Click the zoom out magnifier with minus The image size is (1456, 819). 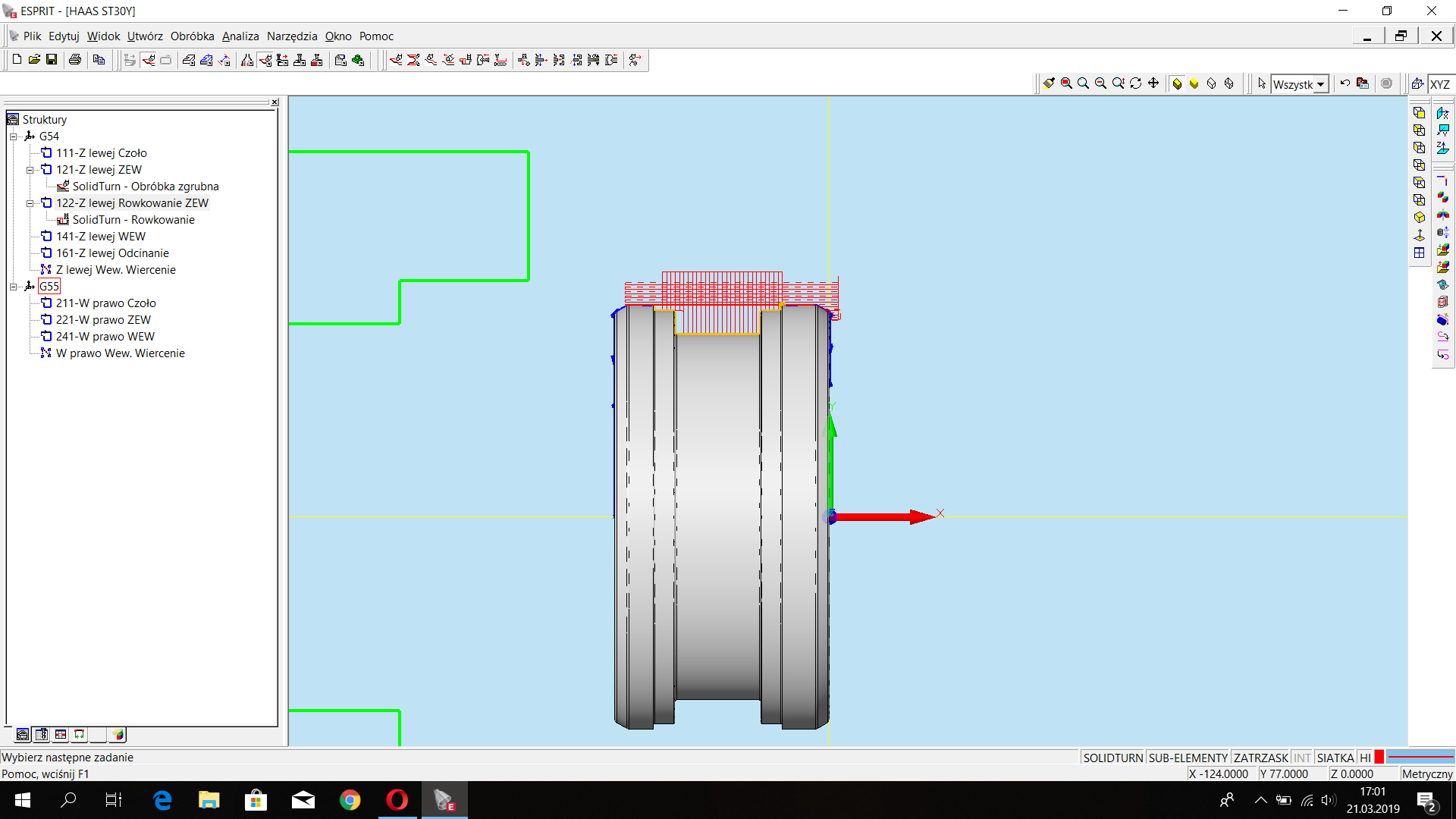point(1100,83)
